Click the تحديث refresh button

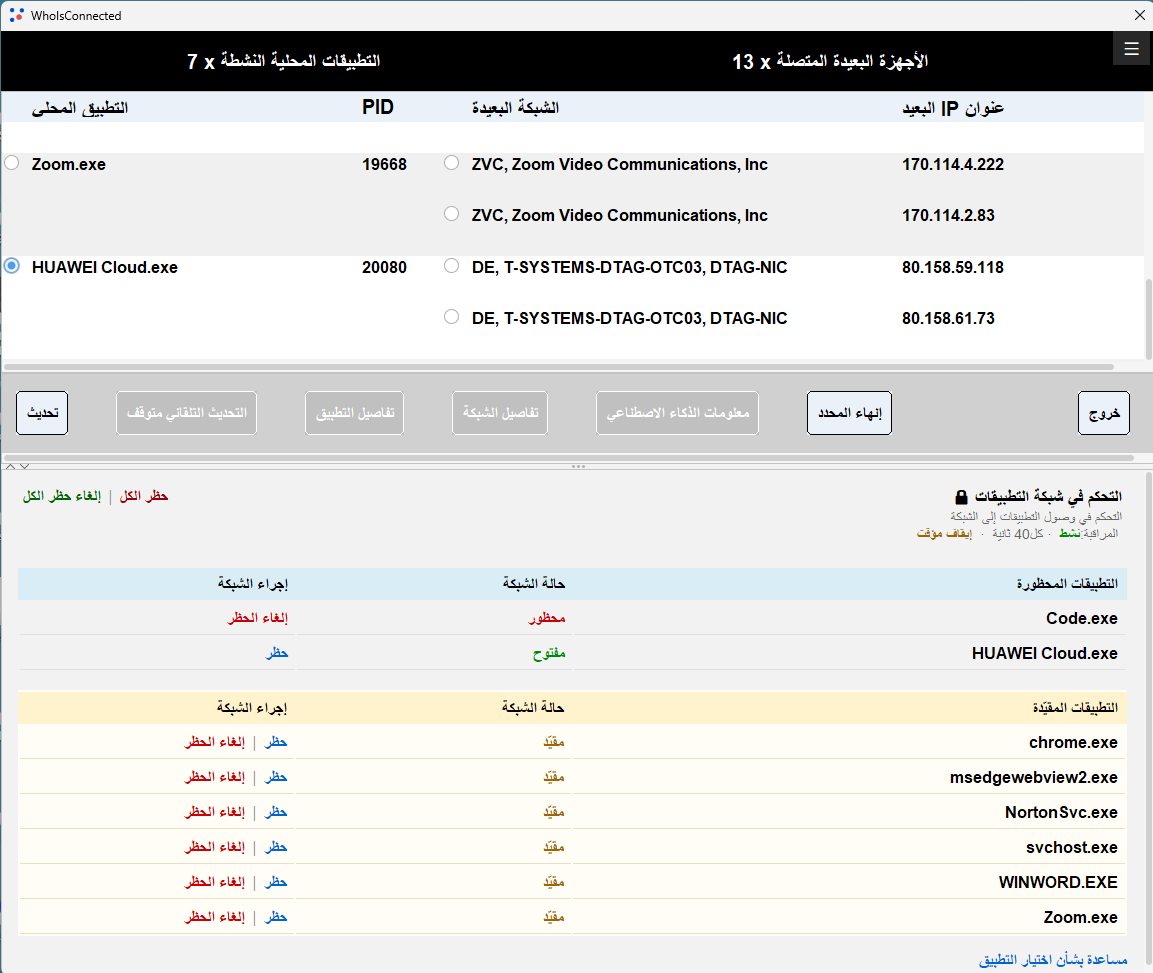click(42, 413)
